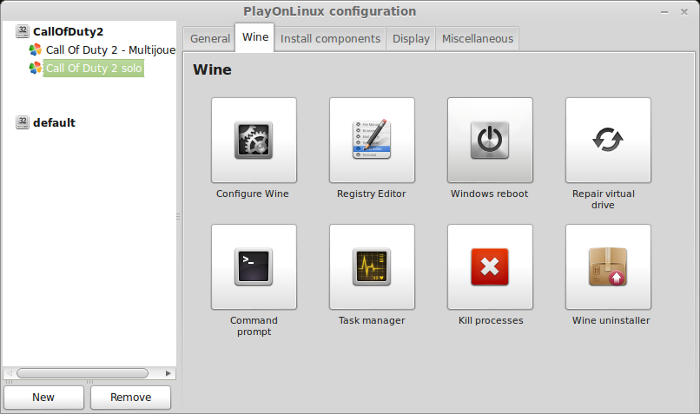Click the New button
This screenshot has height=414, width=700.
point(44,397)
